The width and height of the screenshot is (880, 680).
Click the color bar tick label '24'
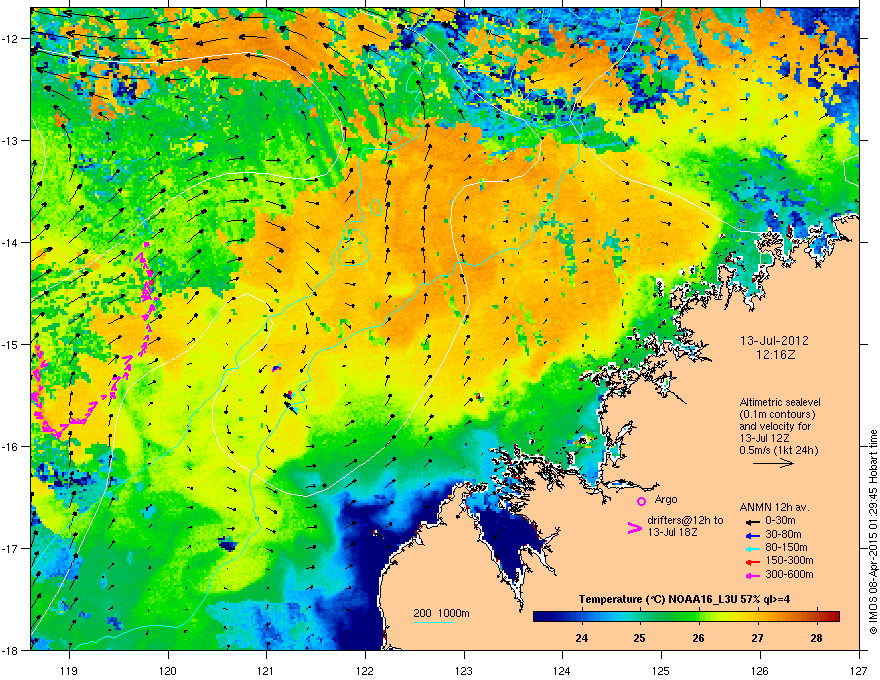point(581,638)
